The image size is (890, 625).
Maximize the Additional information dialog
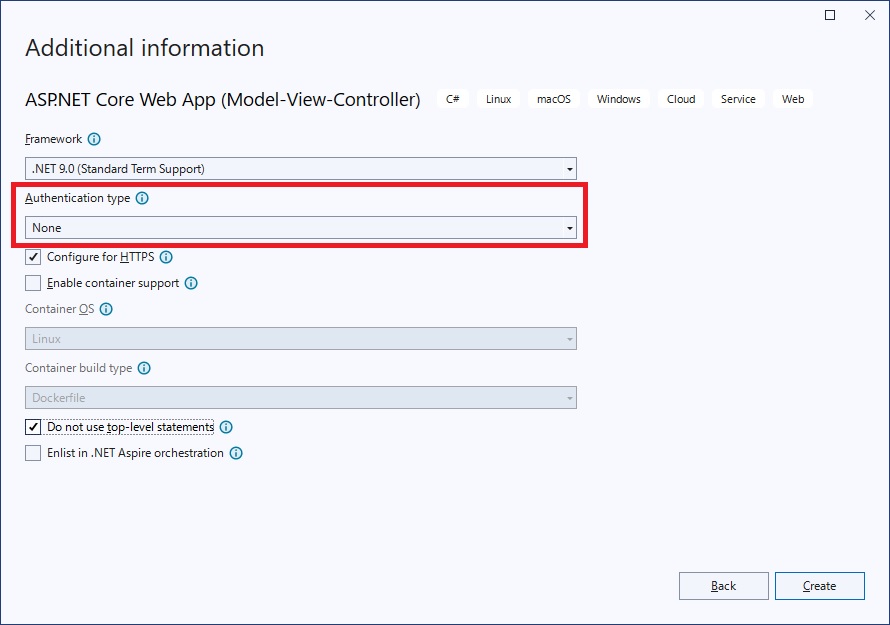[x=830, y=15]
